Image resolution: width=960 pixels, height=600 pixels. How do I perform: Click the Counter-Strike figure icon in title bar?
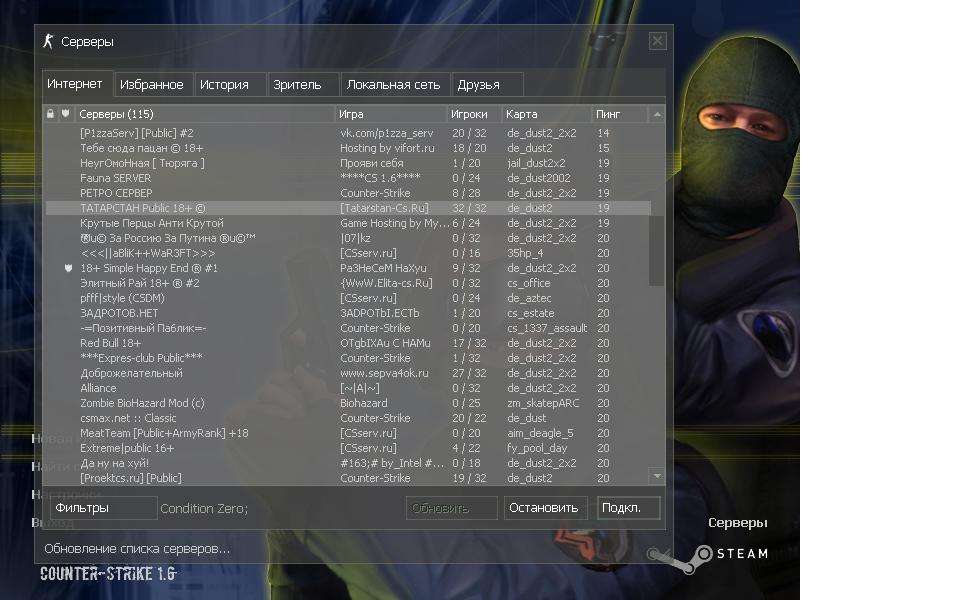(48, 41)
